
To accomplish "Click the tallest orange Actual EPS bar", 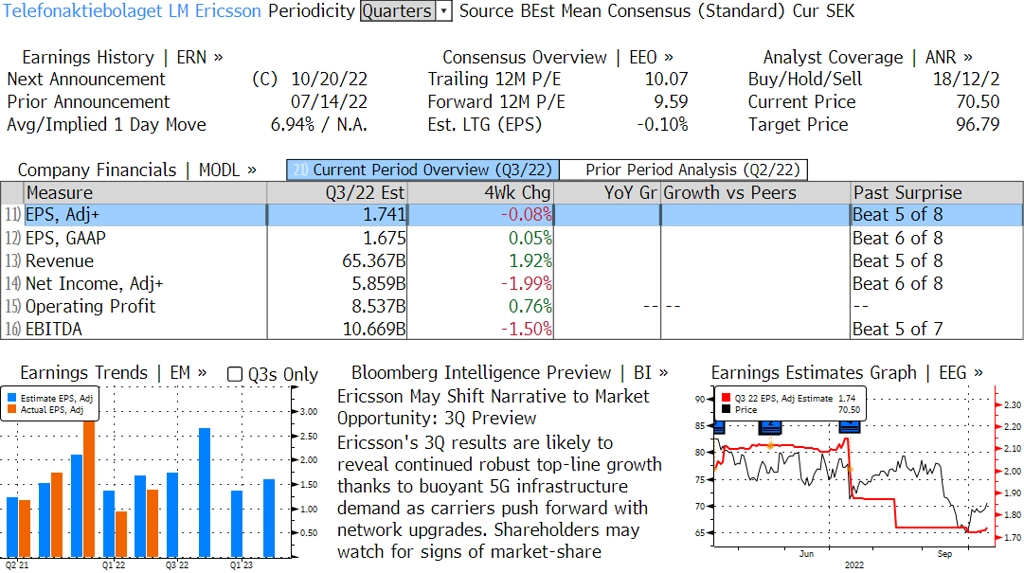I will click(89, 489).
